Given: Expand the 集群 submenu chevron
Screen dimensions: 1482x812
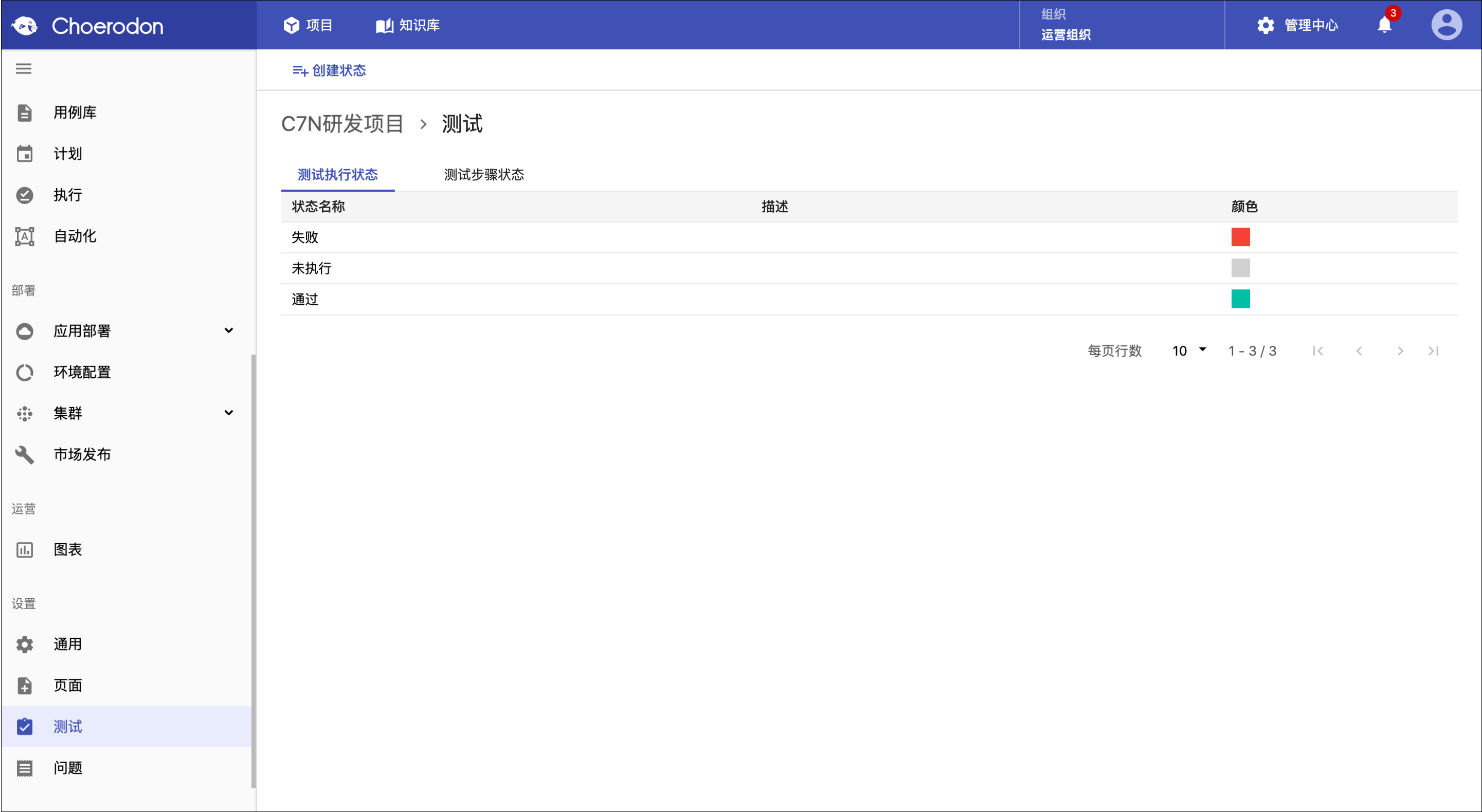Looking at the screenshot, I should (229, 413).
